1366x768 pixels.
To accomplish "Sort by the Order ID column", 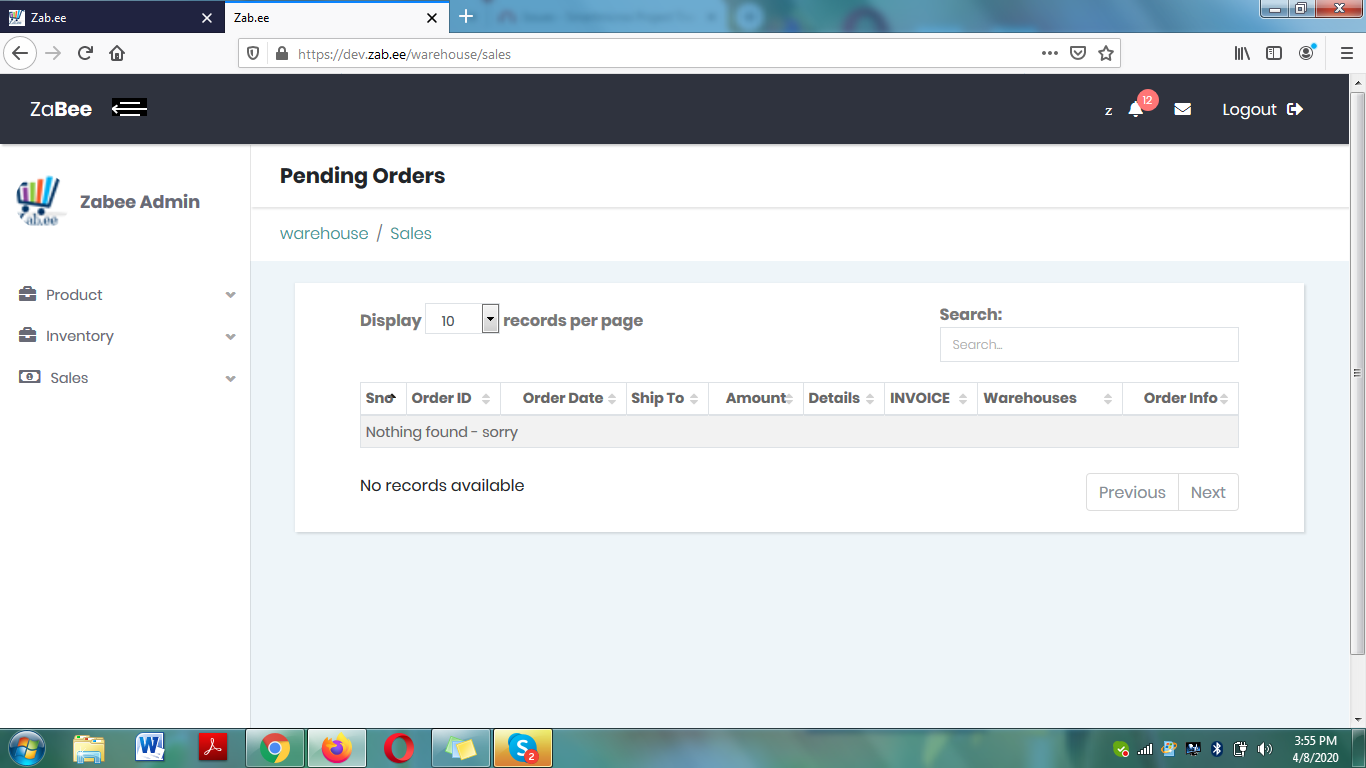I will [x=453, y=398].
